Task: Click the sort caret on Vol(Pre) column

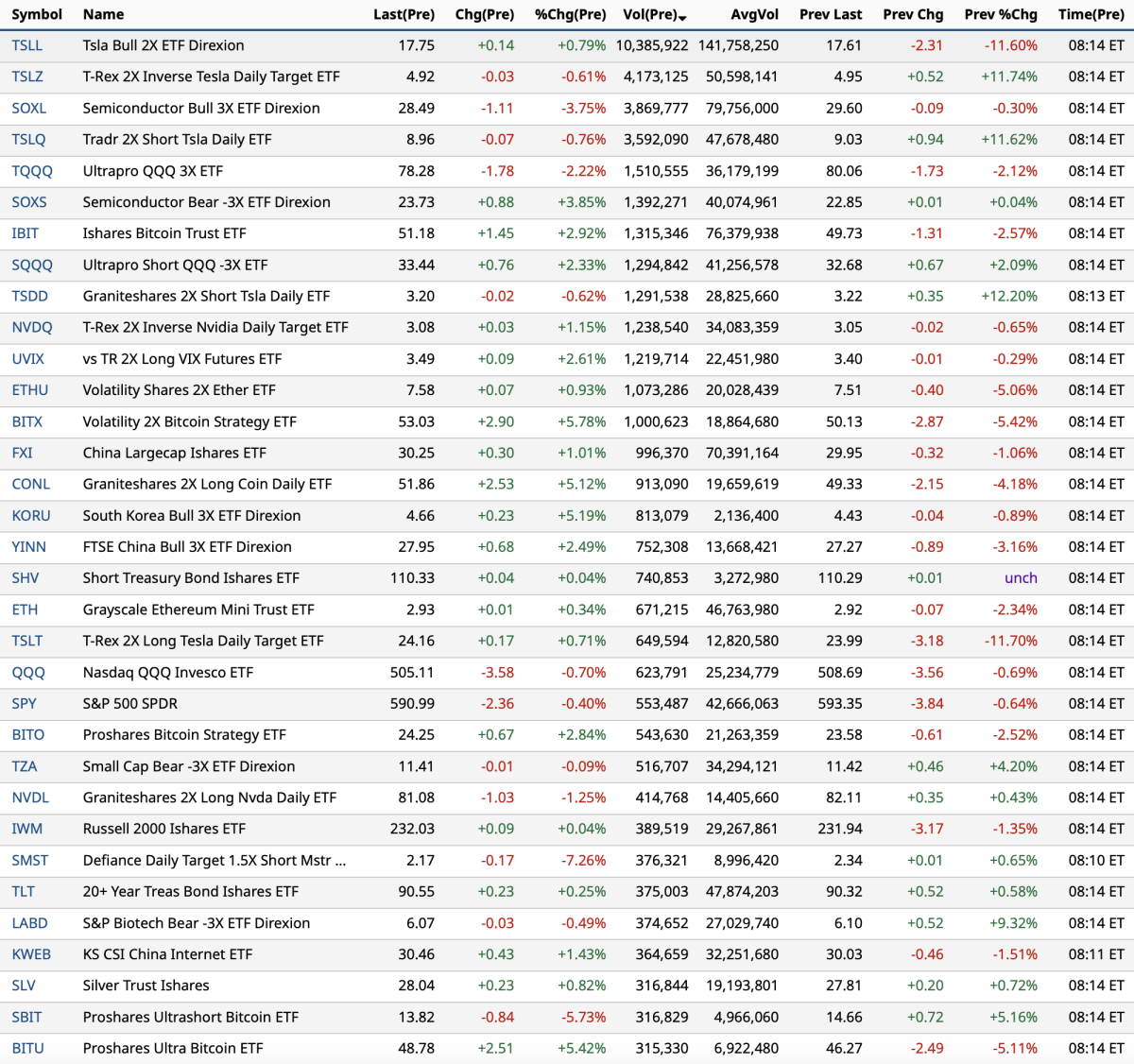Action: 684,14
